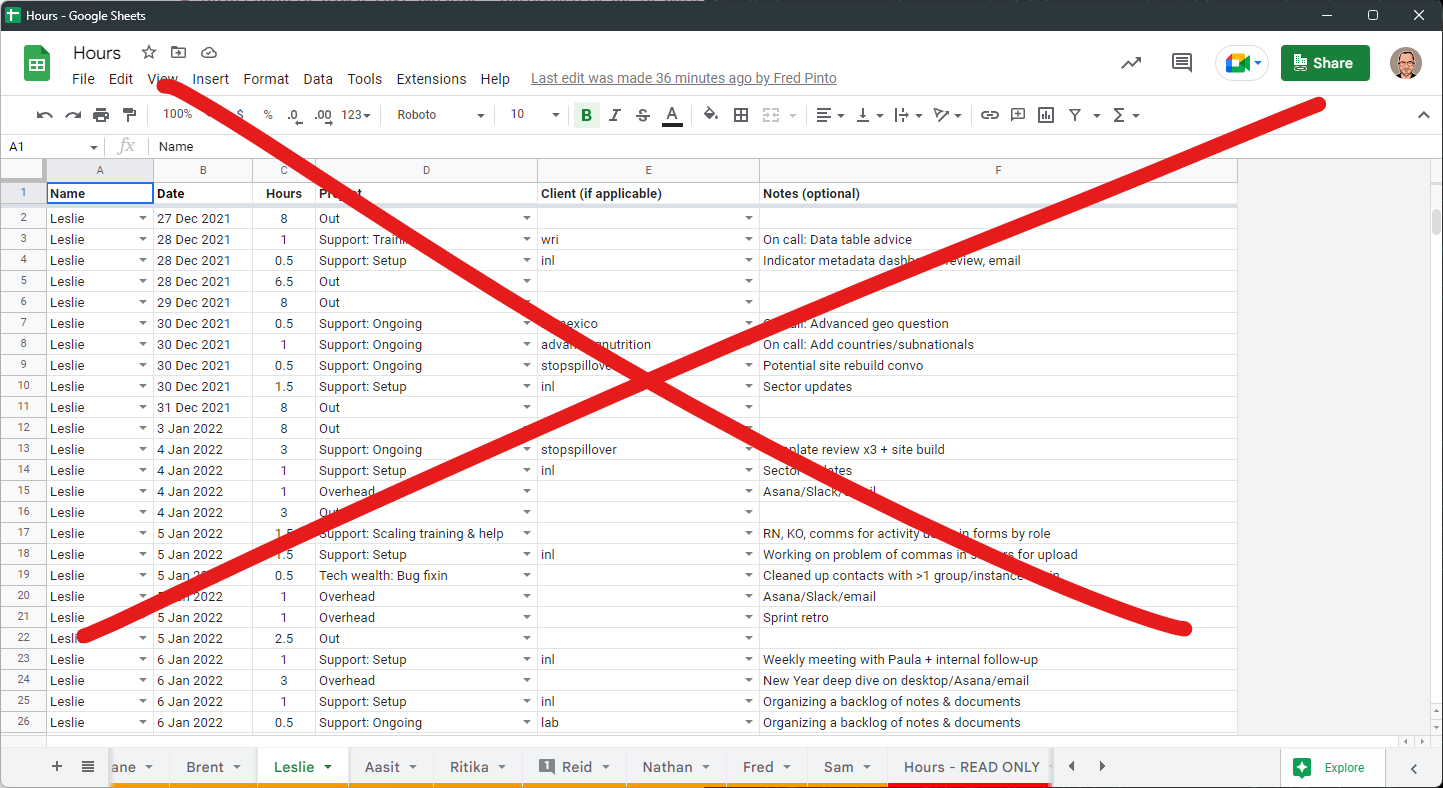Image resolution: width=1443 pixels, height=788 pixels.
Task: Click the Insert chart icon
Action: coord(1046,115)
